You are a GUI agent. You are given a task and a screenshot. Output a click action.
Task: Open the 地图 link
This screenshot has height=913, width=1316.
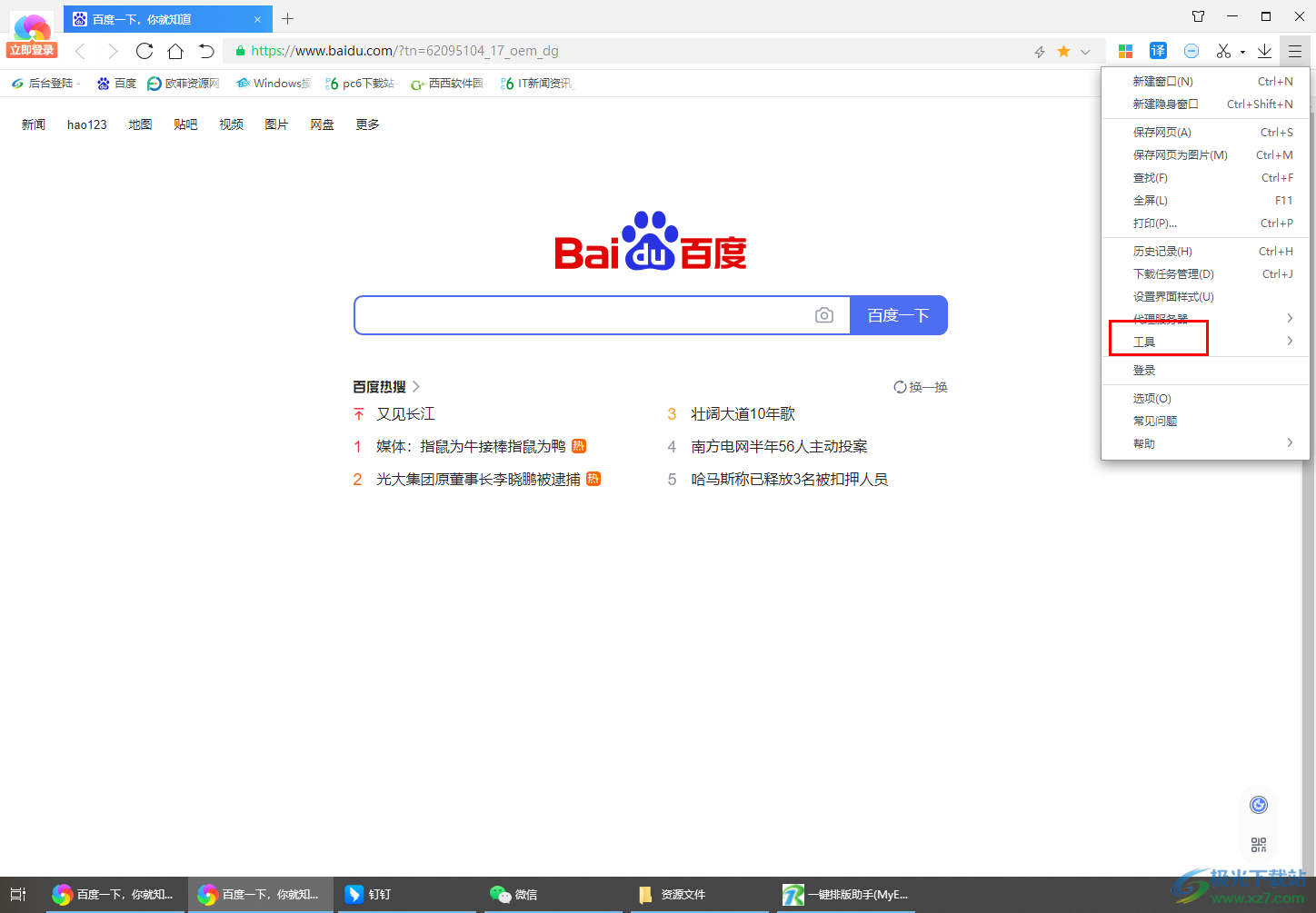140,125
